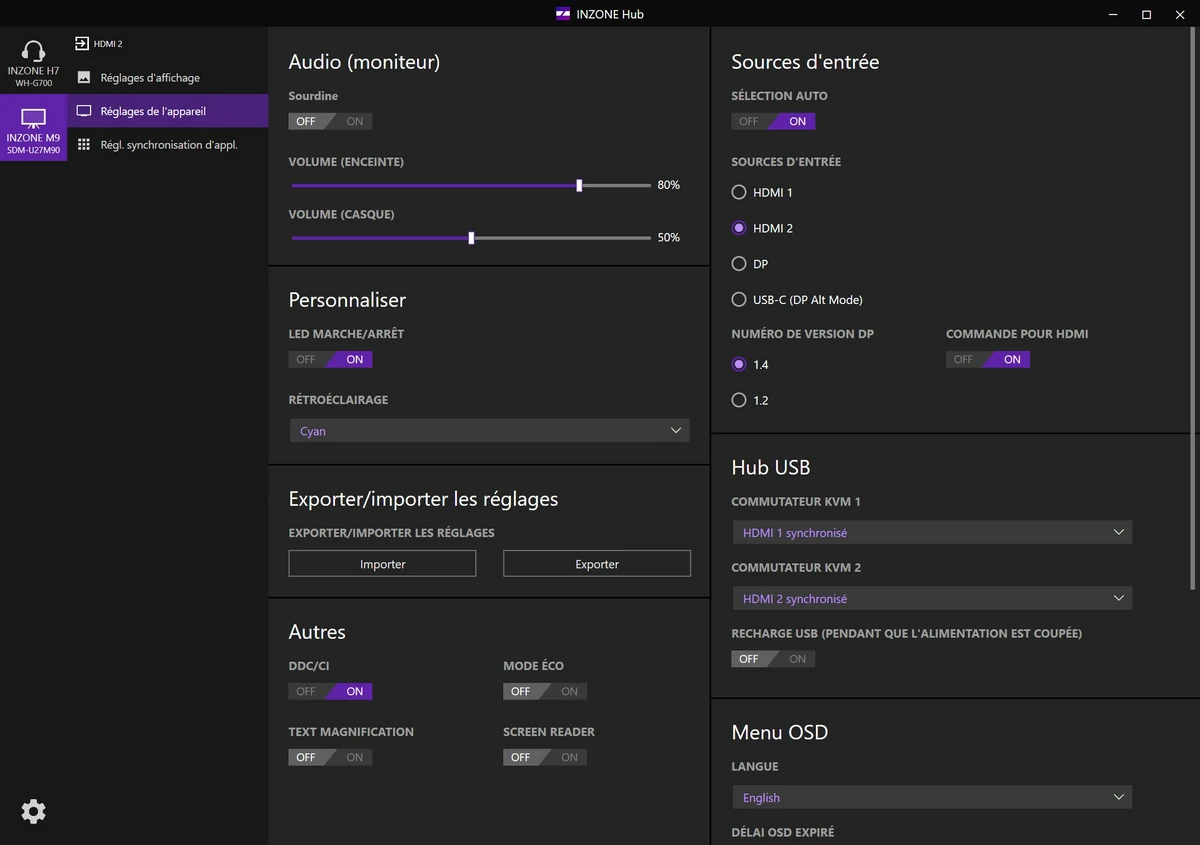Screen dimensions: 1200x845
Task: Click the 50% headphone volume value
Action: click(669, 238)
